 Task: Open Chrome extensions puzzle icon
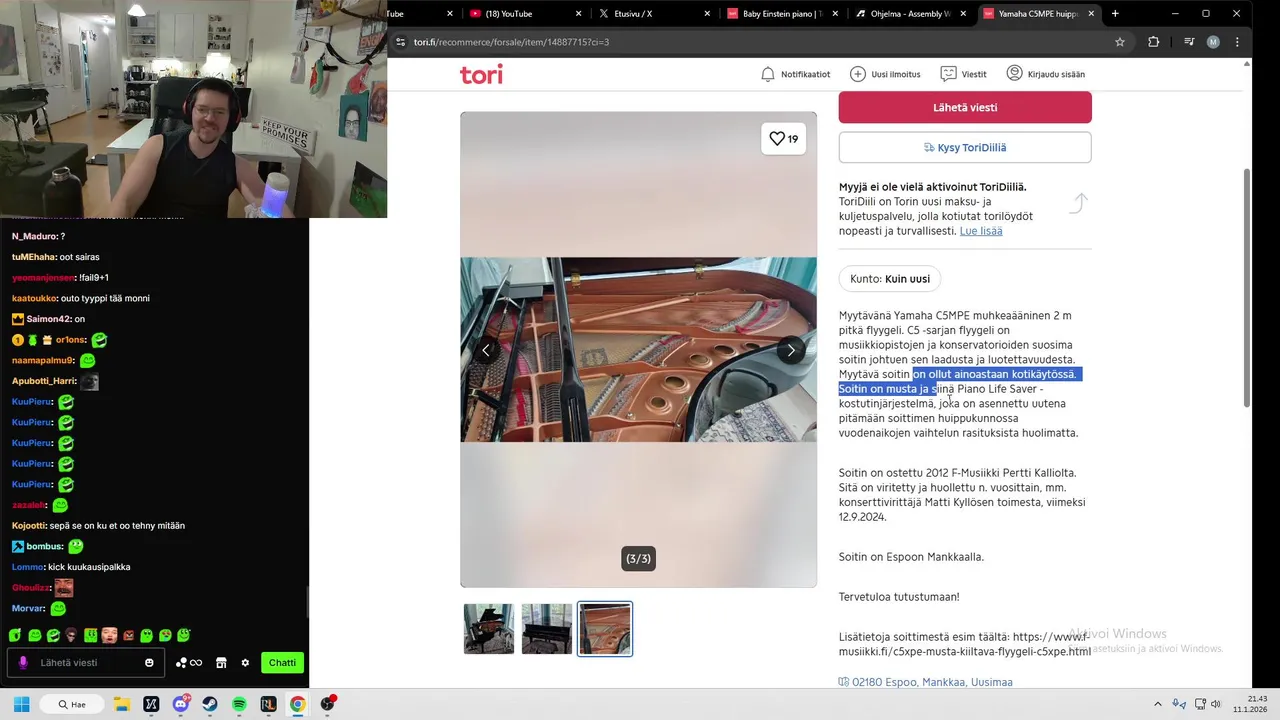(1153, 42)
